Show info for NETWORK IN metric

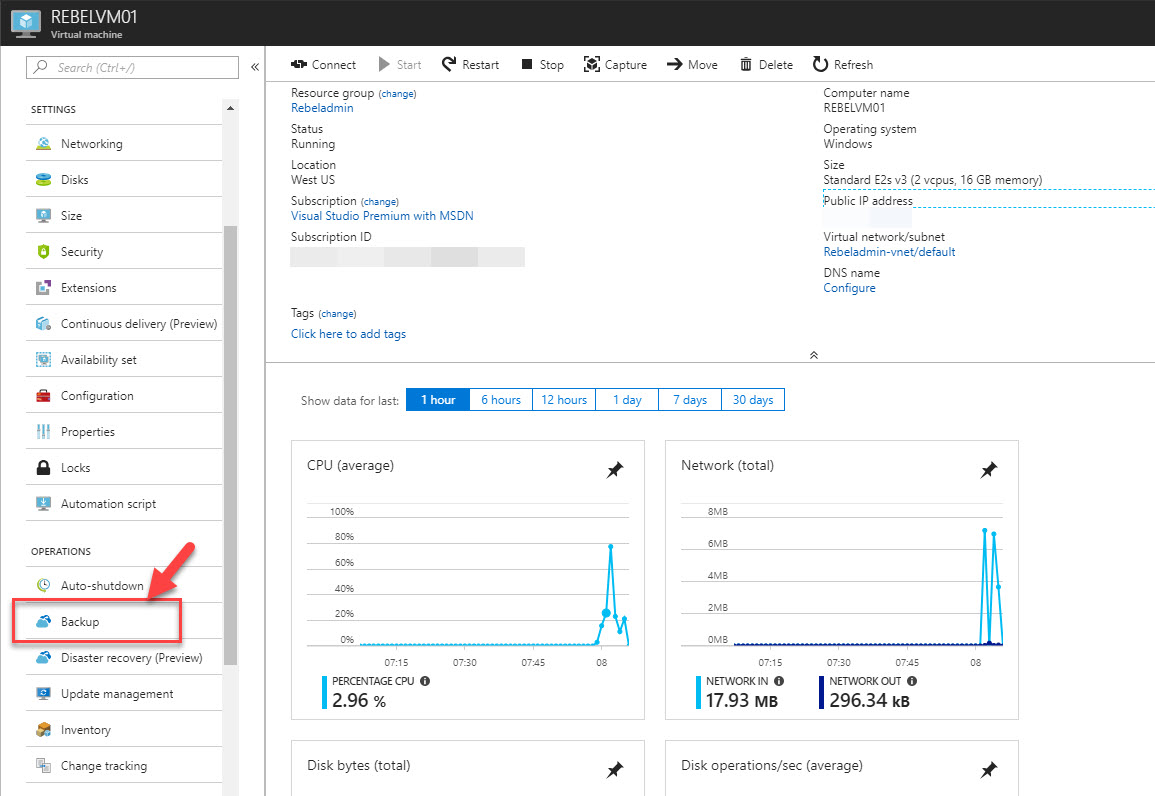779,681
